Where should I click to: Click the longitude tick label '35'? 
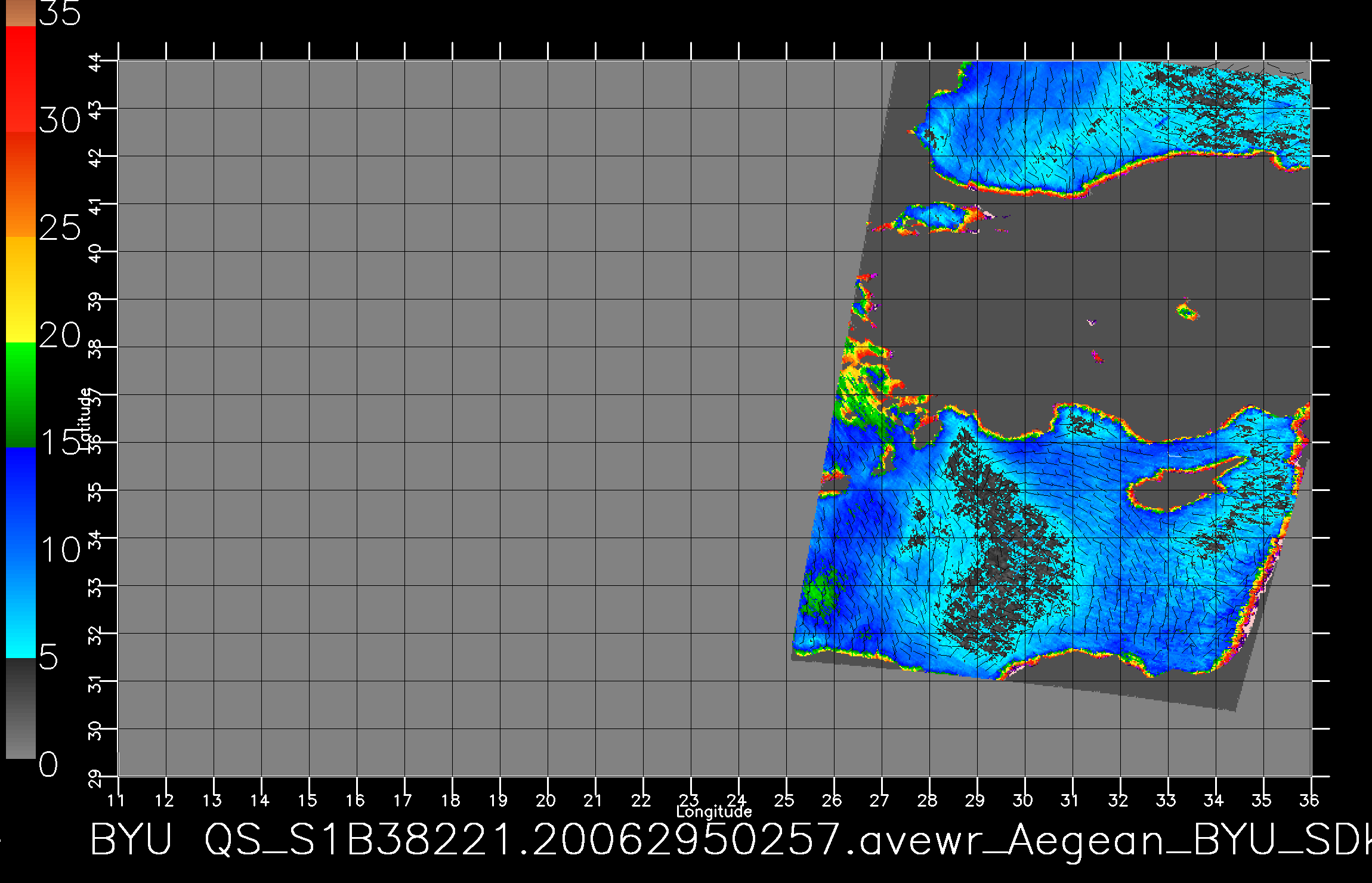click(1262, 800)
